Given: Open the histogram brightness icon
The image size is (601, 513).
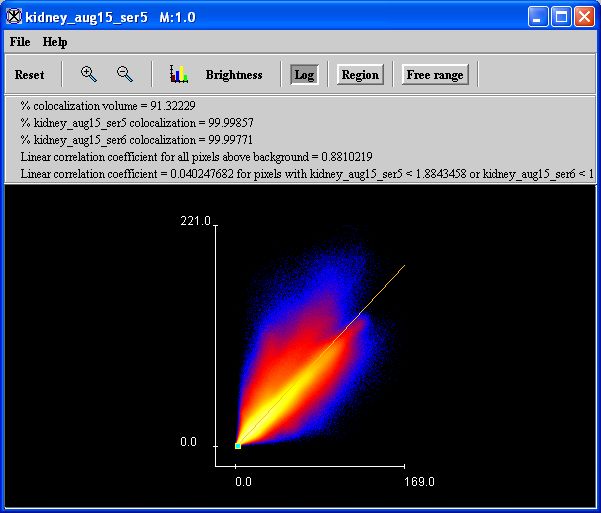Looking at the screenshot, I should click(179, 74).
